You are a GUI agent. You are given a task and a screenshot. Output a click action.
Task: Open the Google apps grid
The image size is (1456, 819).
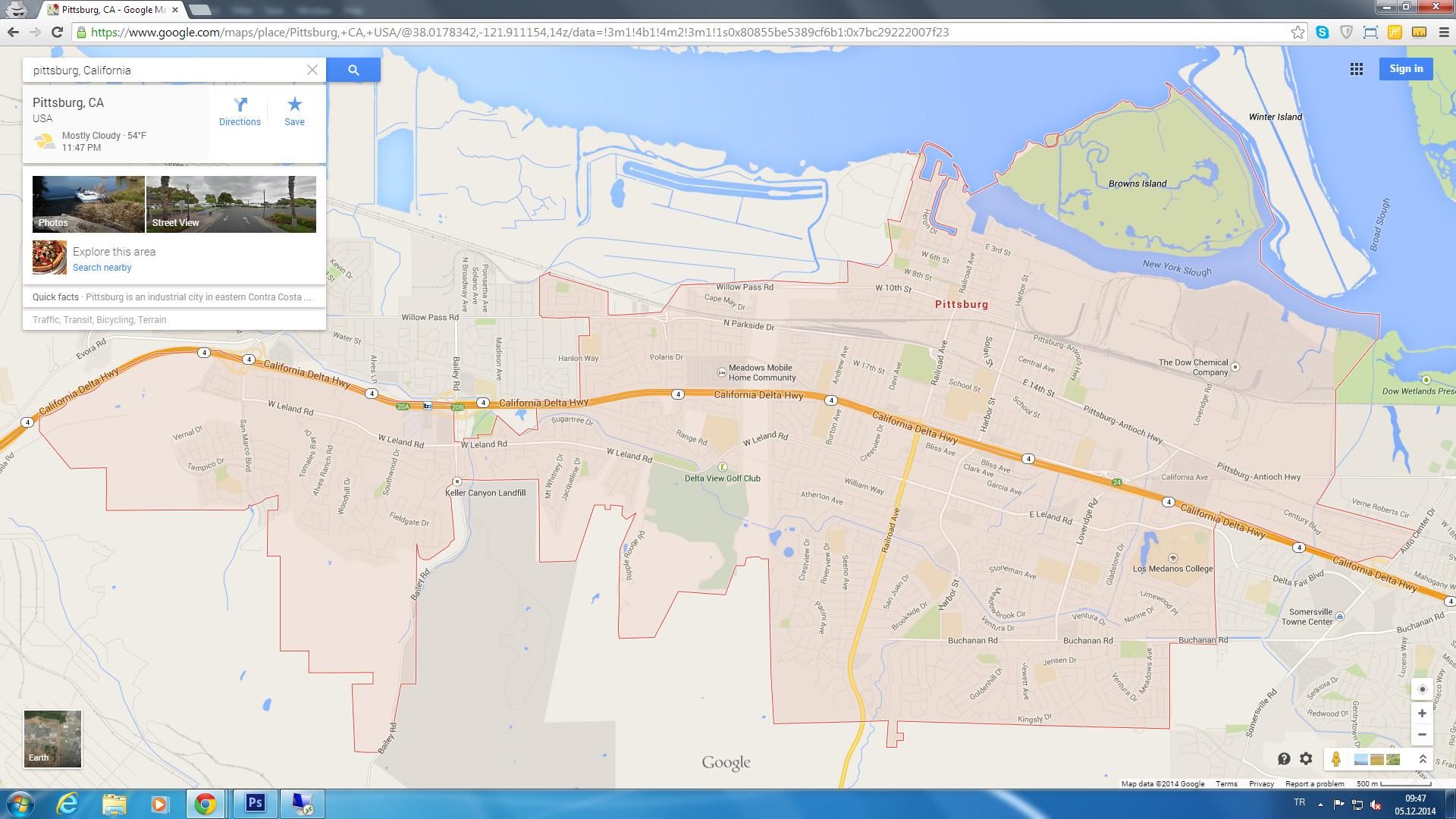click(1357, 69)
